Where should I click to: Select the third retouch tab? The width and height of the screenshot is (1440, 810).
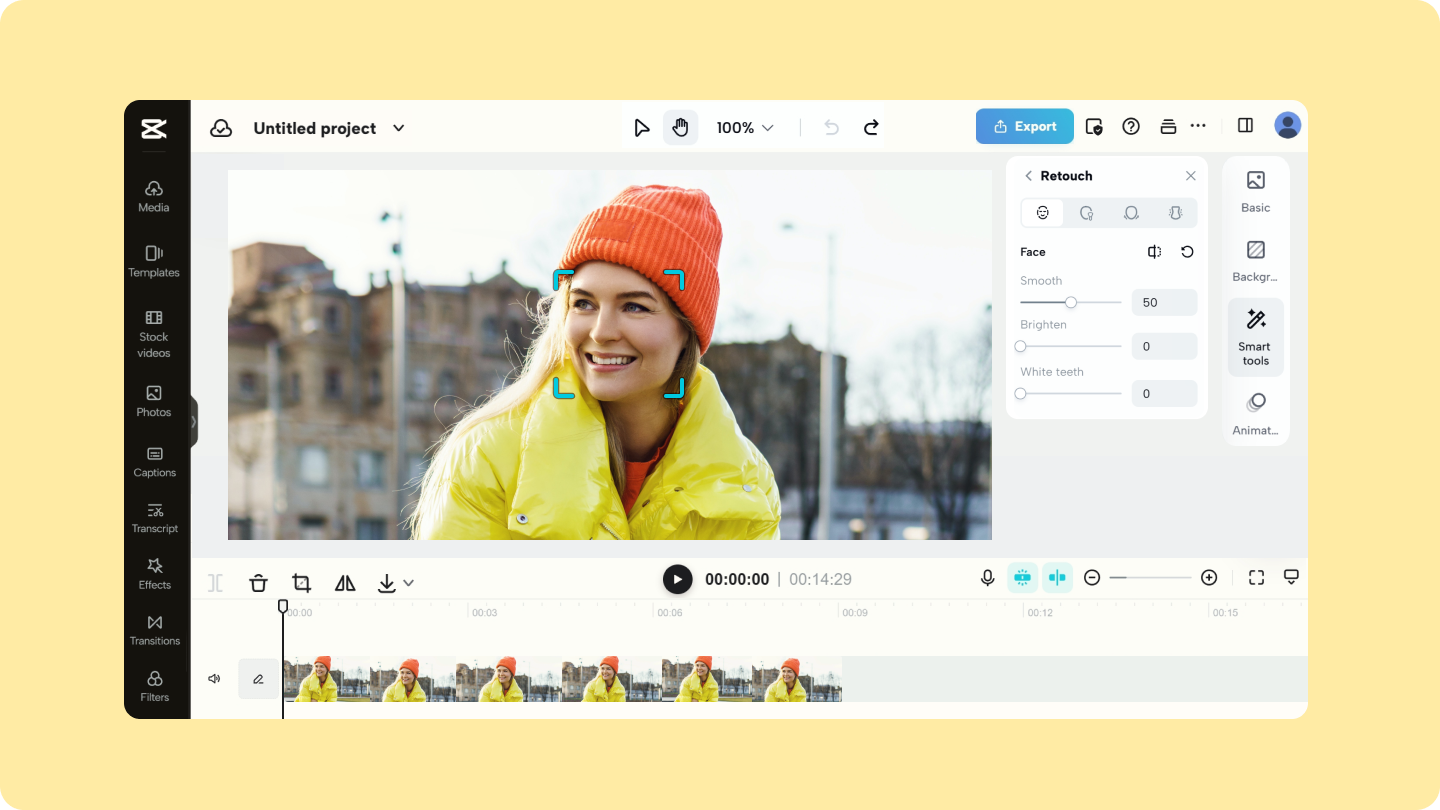coord(1131,213)
